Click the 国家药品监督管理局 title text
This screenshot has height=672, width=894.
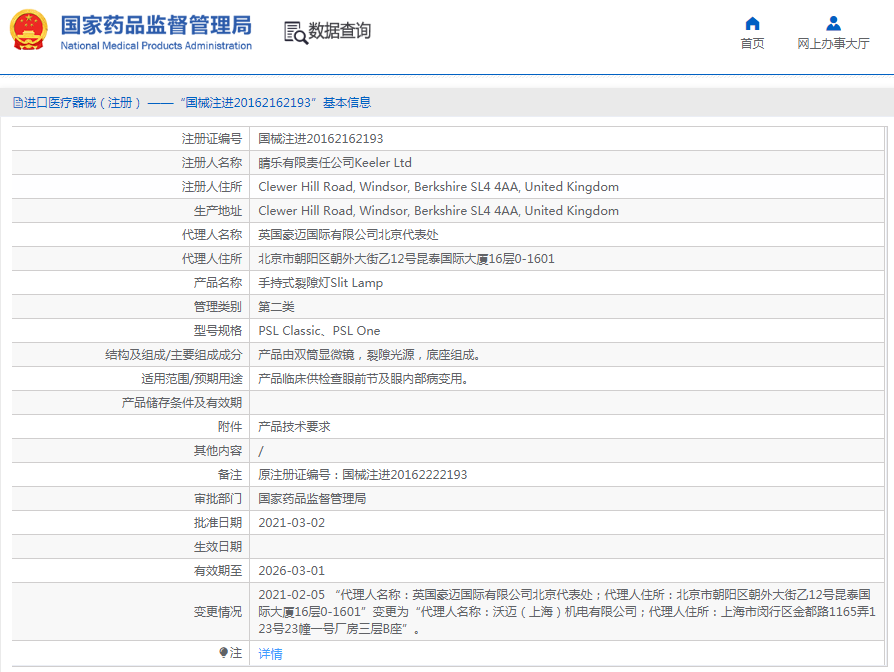[x=156, y=25]
